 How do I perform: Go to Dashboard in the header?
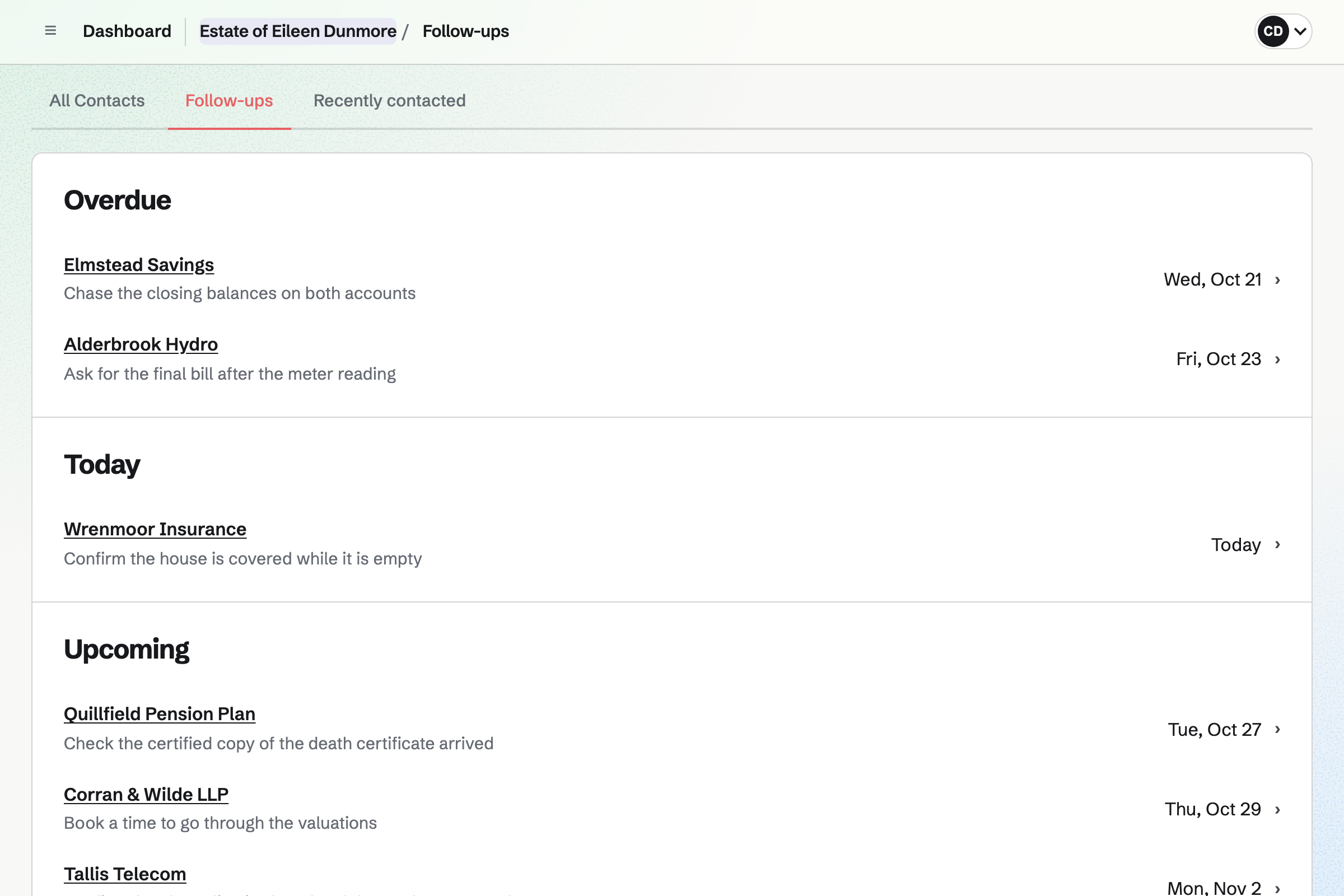127,31
